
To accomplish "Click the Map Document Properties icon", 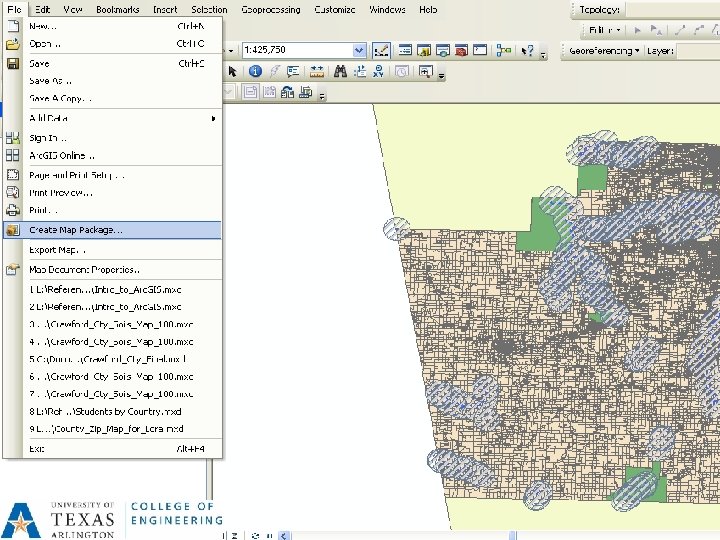I will 13,270.
